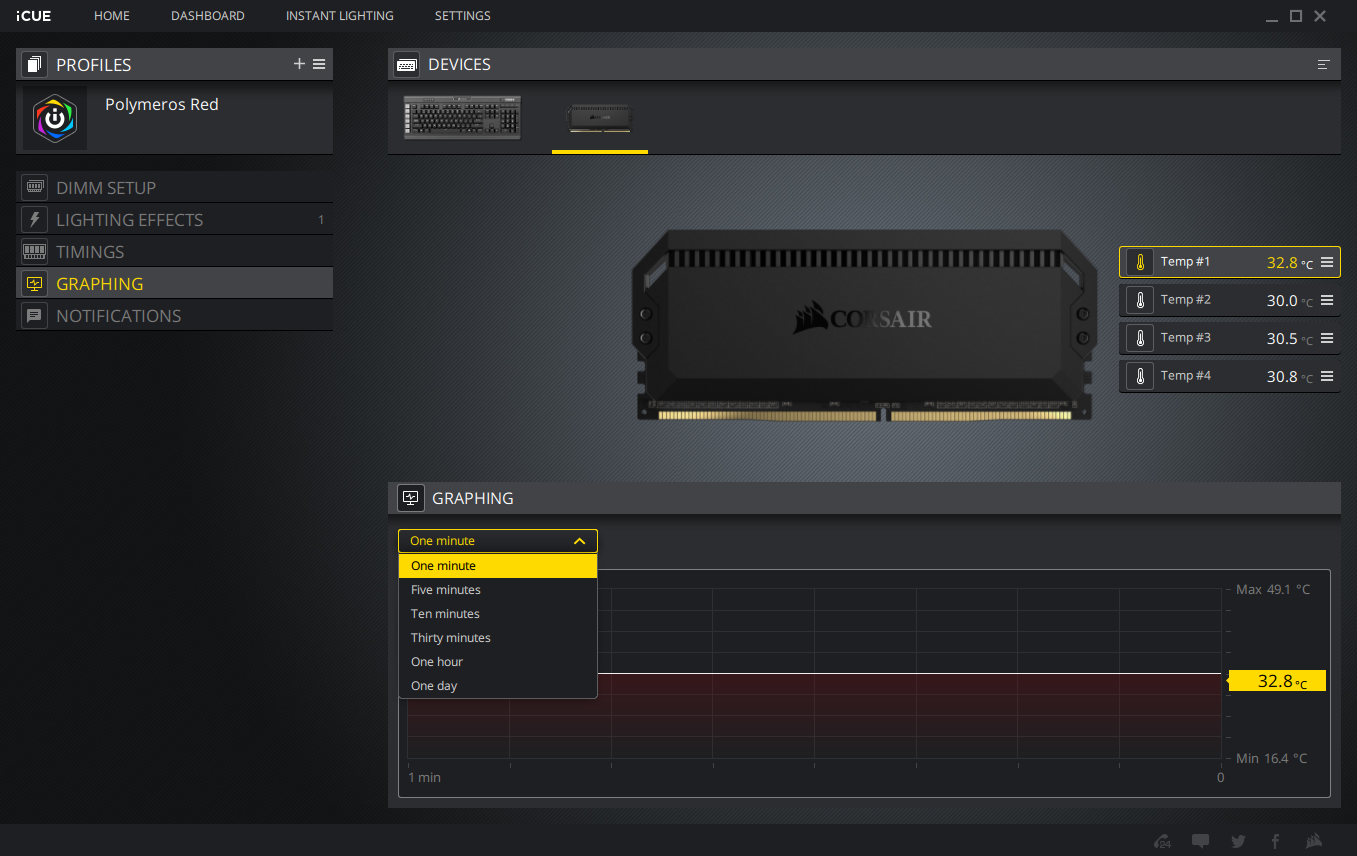This screenshot has height=856, width=1357.
Task: Open the Dashboard tab
Action: (207, 16)
